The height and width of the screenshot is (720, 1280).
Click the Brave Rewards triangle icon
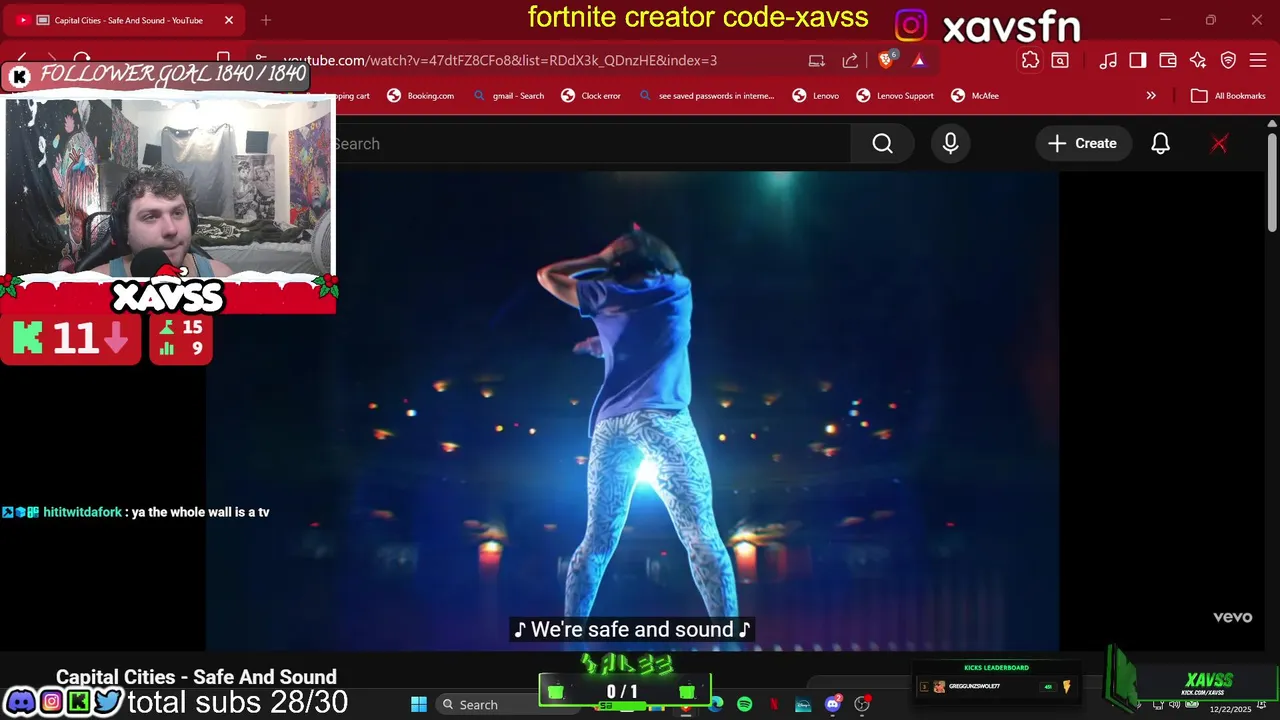pyautogui.click(x=919, y=61)
